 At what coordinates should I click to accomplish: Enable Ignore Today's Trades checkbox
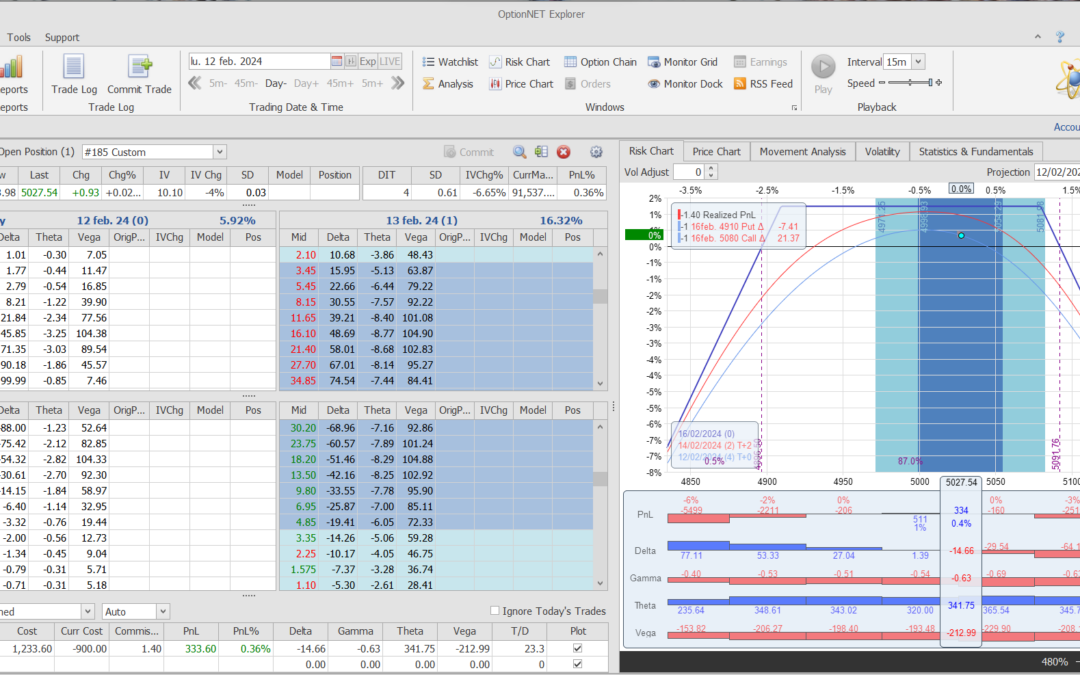point(496,611)
